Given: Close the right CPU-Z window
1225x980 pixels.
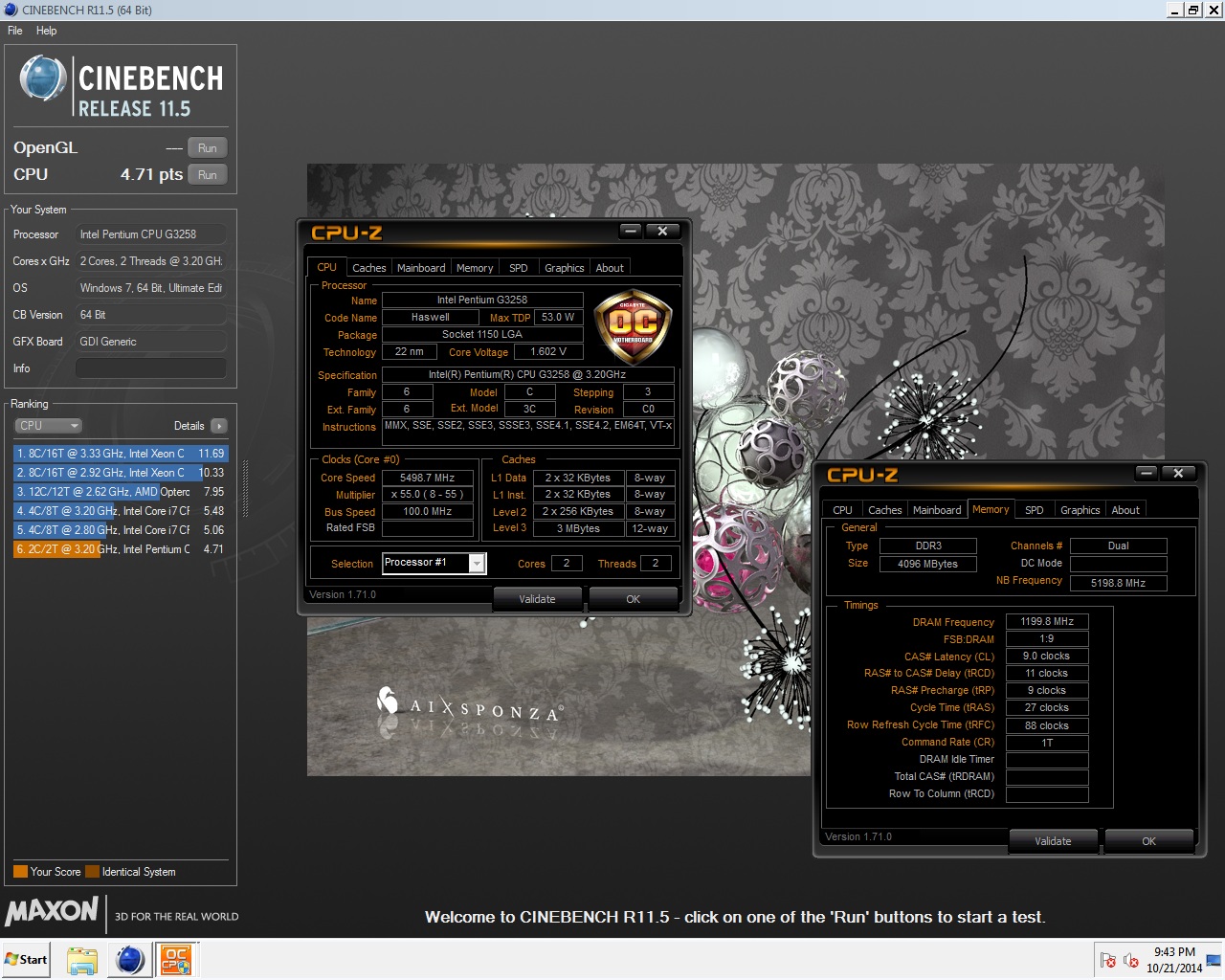Looking at the screenshot, I should pyautogui.click(x=1178, y=473).
